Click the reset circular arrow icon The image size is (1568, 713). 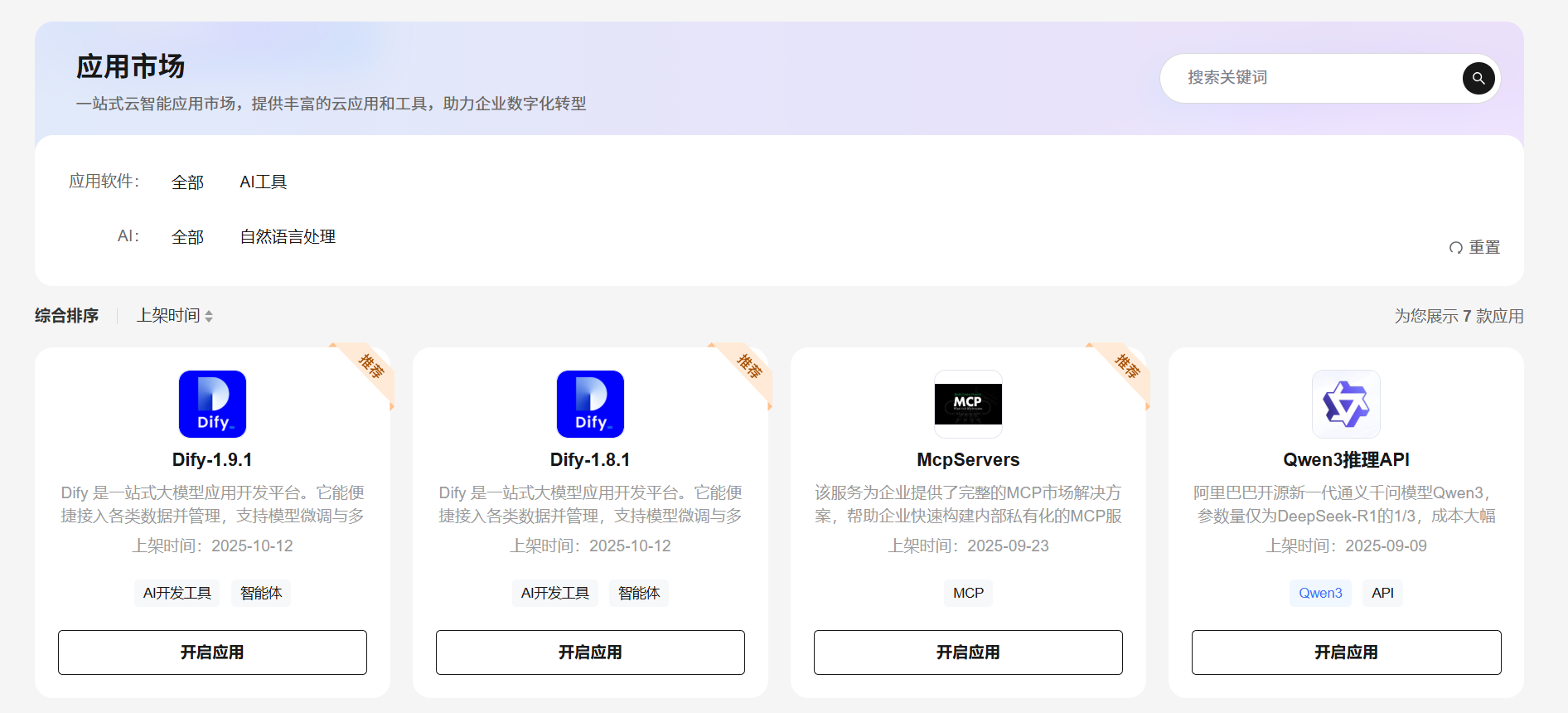coord(1456,248)
